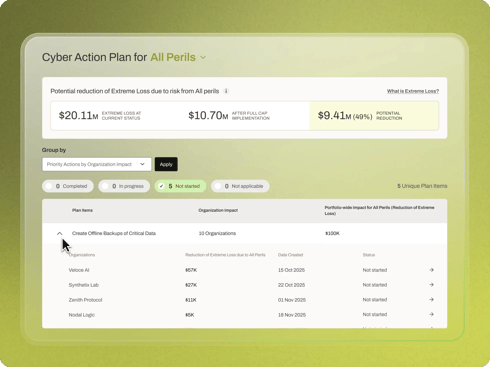Click the Organization Impact column header
The width and height of the screenshot is (490, 367).
click(218, 210)
